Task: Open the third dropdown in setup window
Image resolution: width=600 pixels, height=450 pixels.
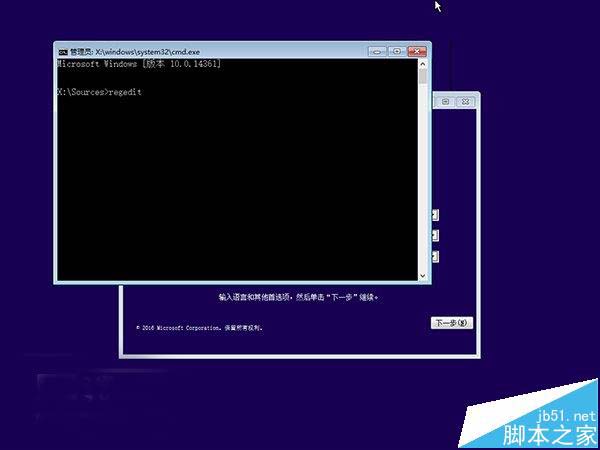Action: [435, 256]
